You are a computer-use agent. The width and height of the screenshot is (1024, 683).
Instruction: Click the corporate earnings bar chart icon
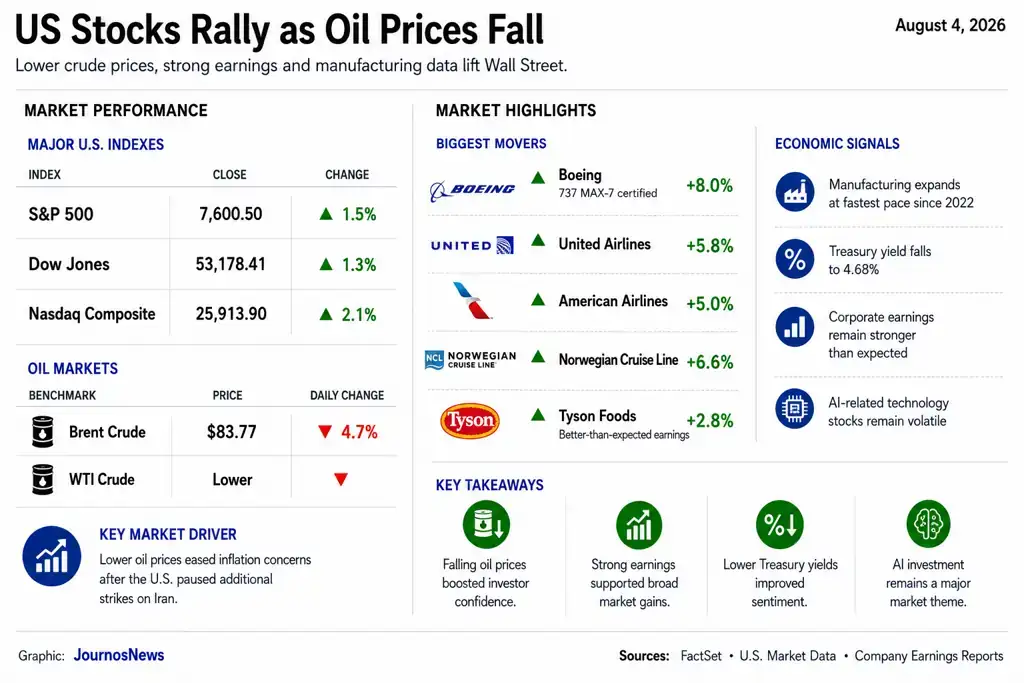(795, 326)
